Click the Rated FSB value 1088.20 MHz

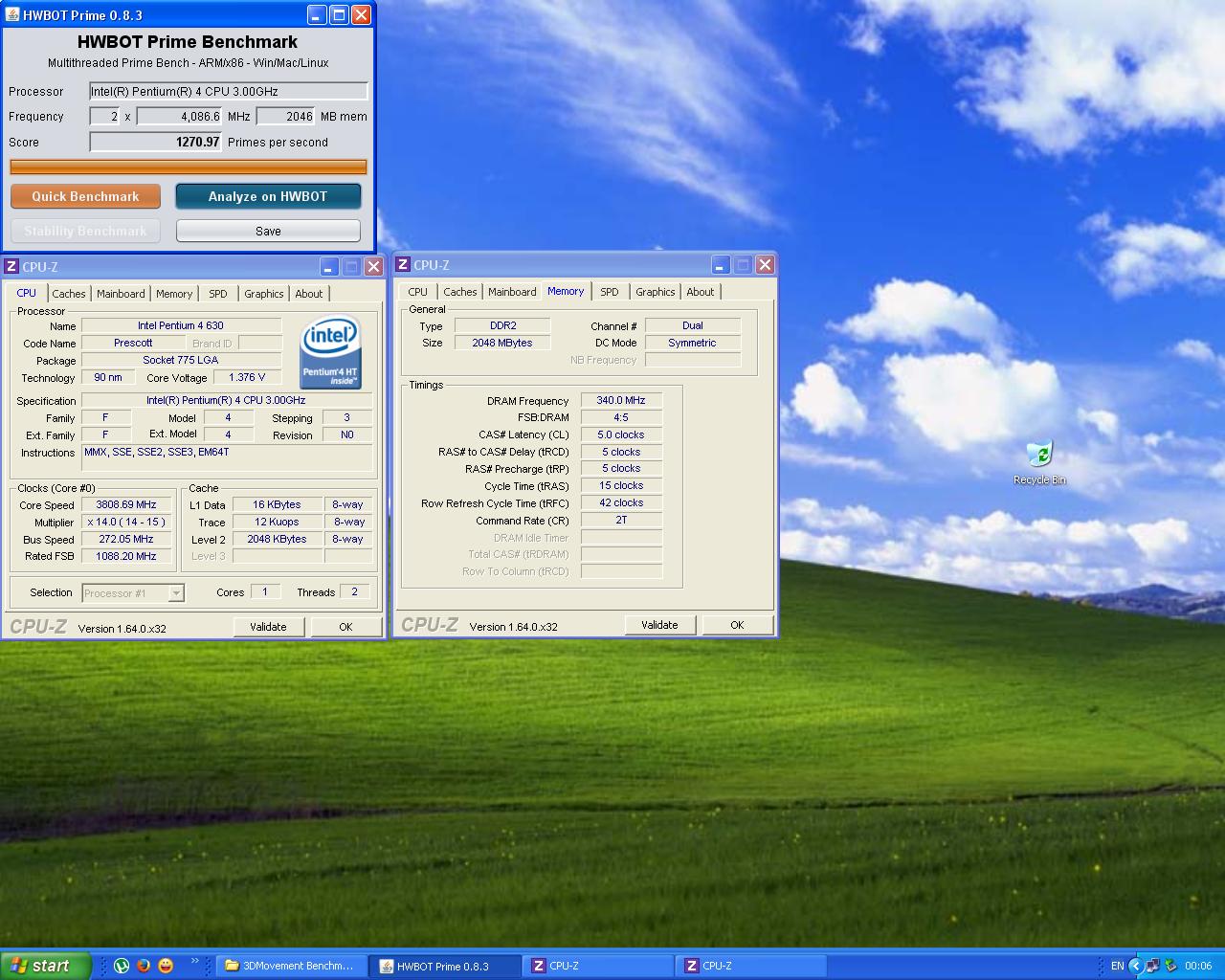click(x=126, y=556)
